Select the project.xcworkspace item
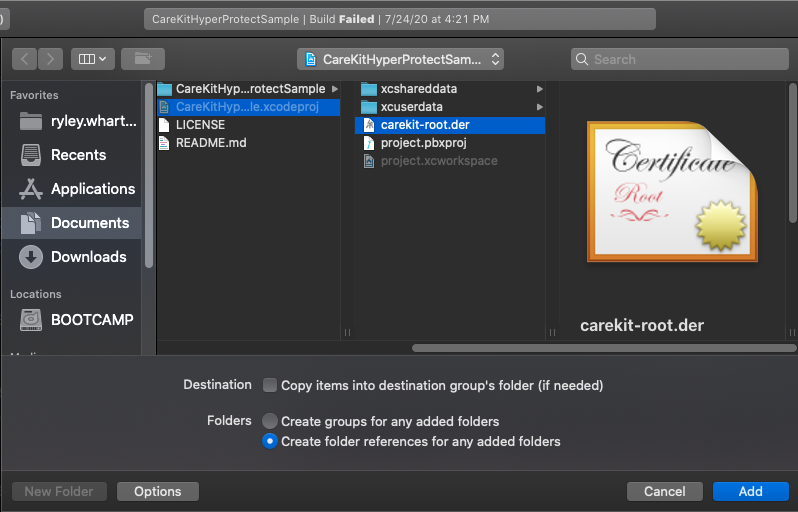The height and width of the screenshot is (512, 798). pos(450,161)
